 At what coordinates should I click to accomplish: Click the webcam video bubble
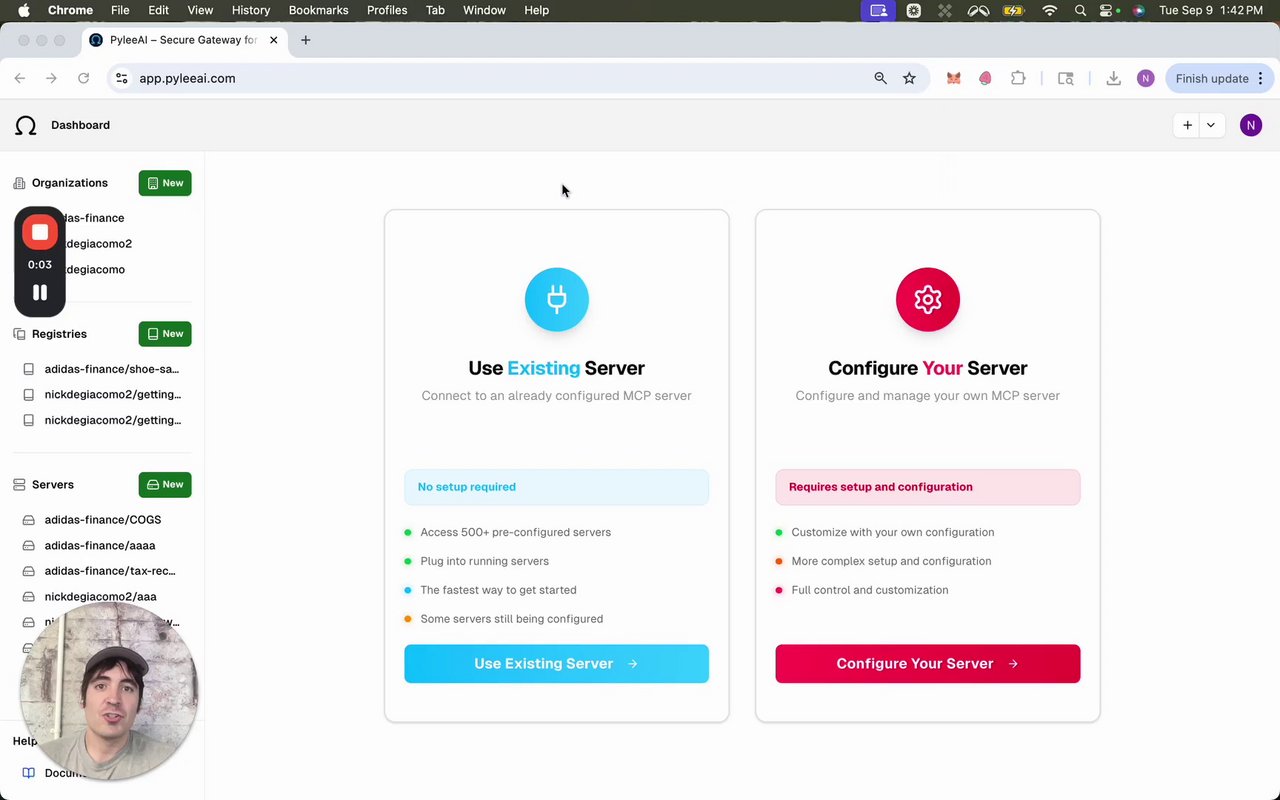point(108,691)
